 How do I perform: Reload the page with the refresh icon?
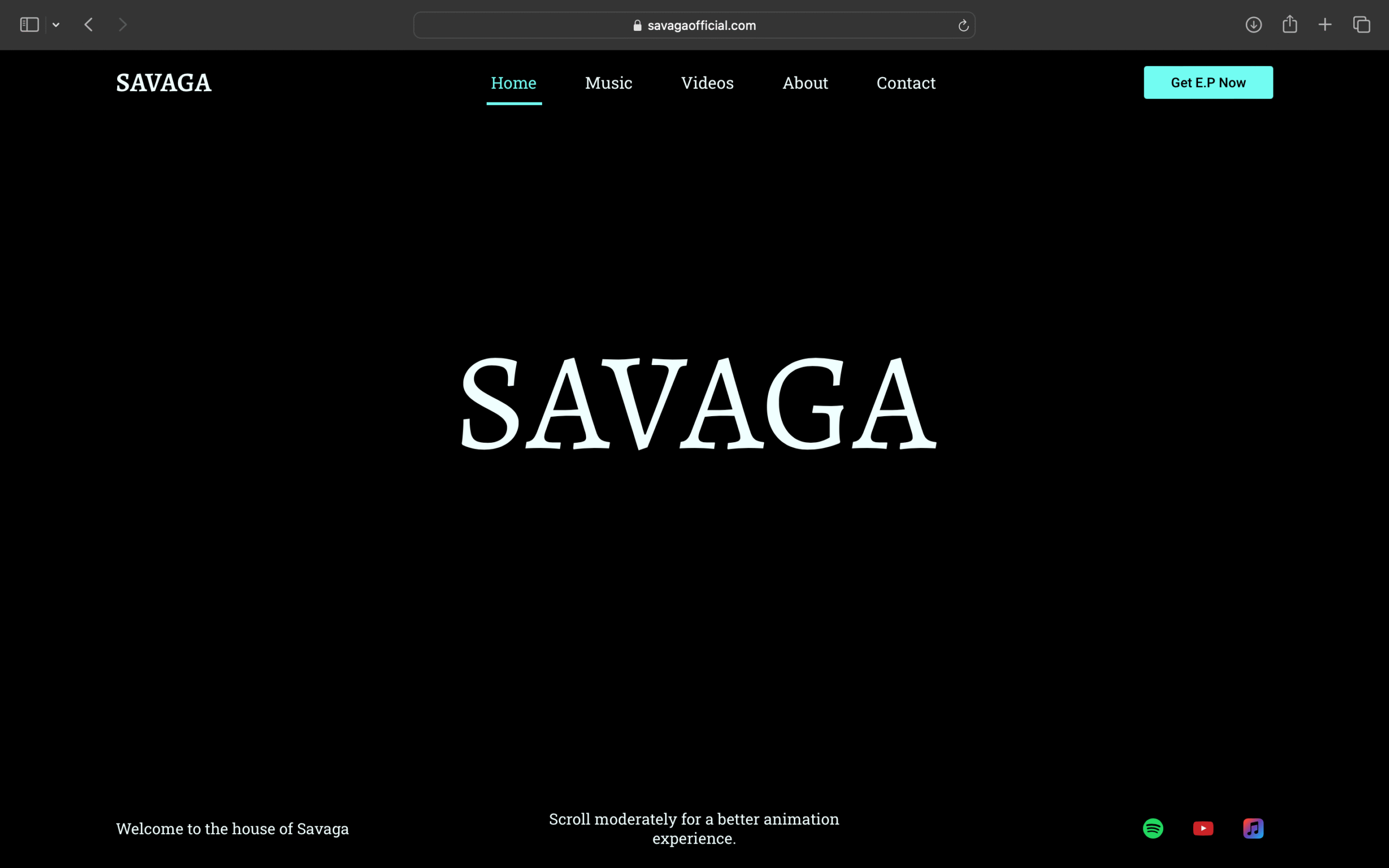pyautogui.click(x=963, y=25)
